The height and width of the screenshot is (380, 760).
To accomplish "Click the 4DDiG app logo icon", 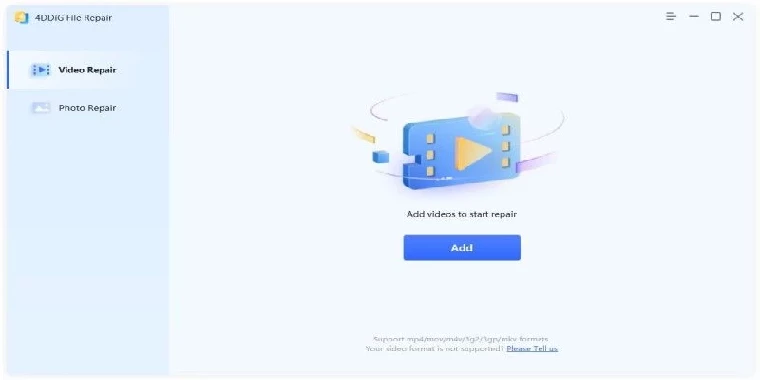I will (x=21, y=17).
